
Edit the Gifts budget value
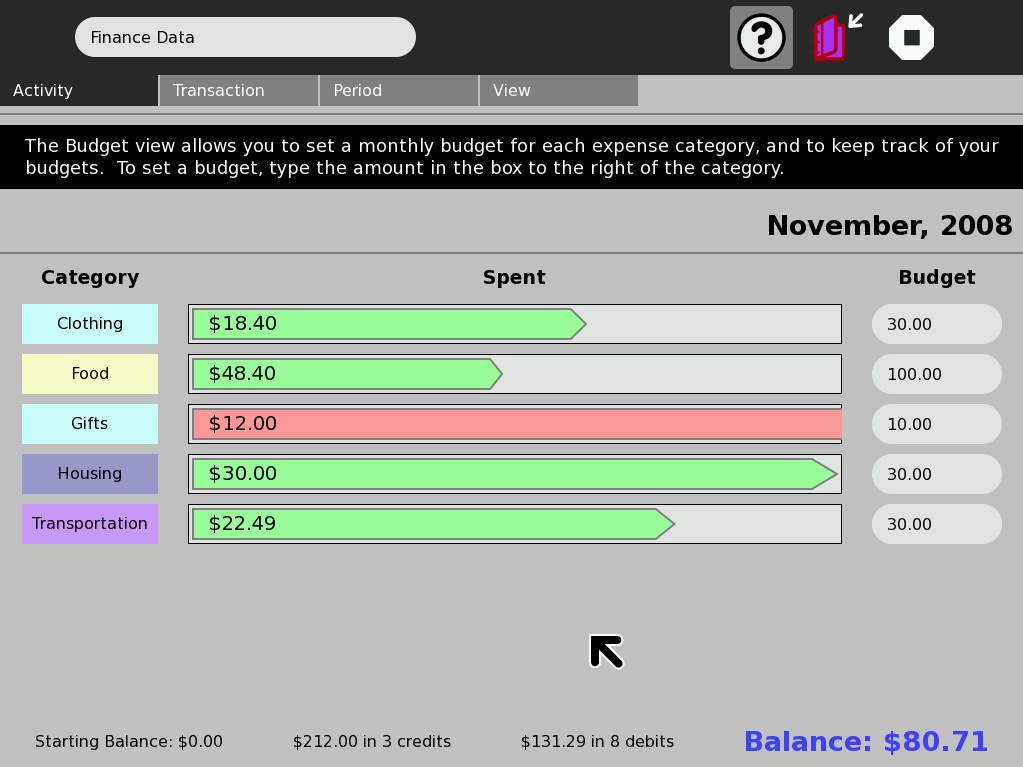coord(936,424)
